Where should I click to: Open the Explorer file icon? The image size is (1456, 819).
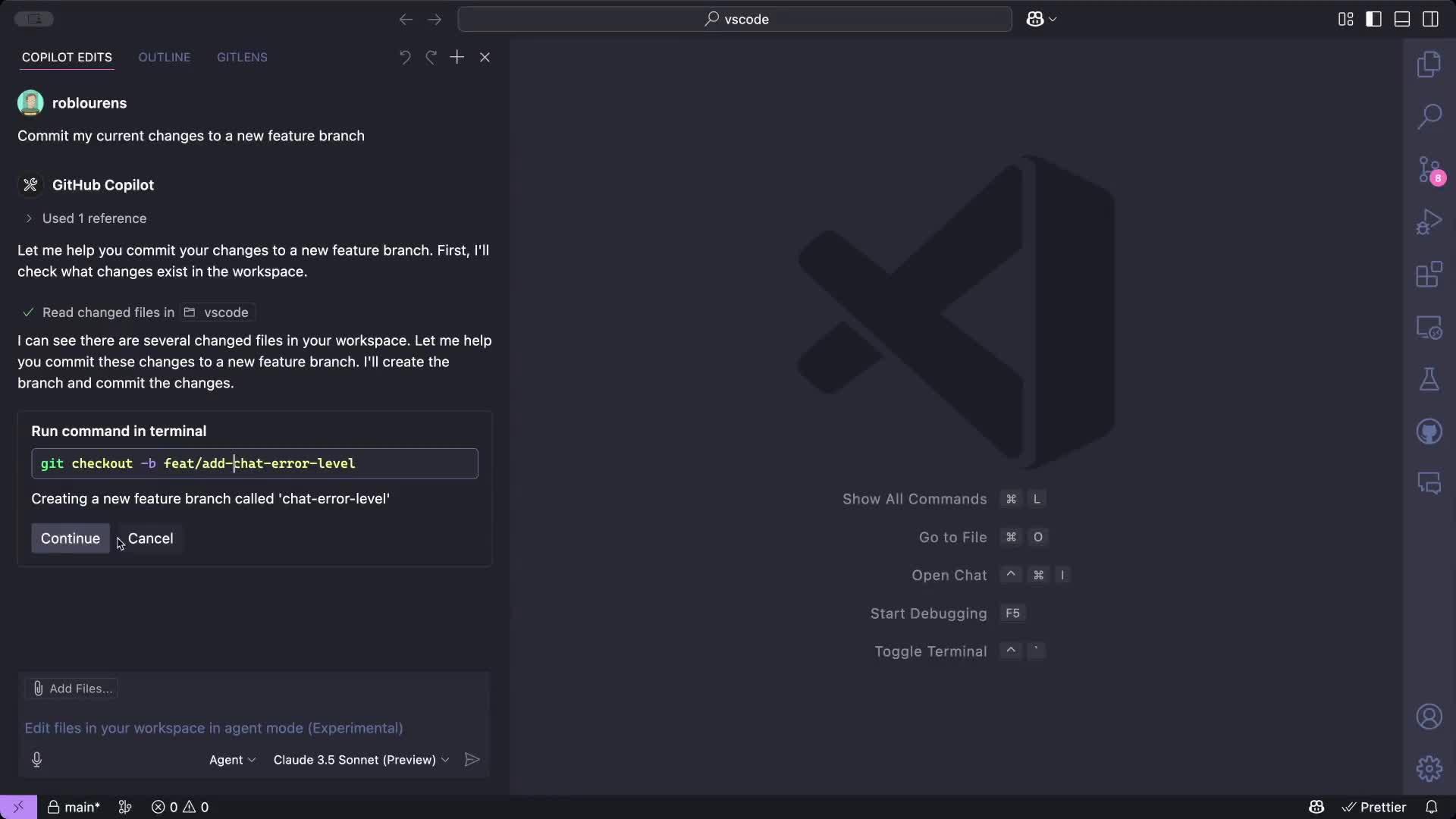[x=1430, y=64]
